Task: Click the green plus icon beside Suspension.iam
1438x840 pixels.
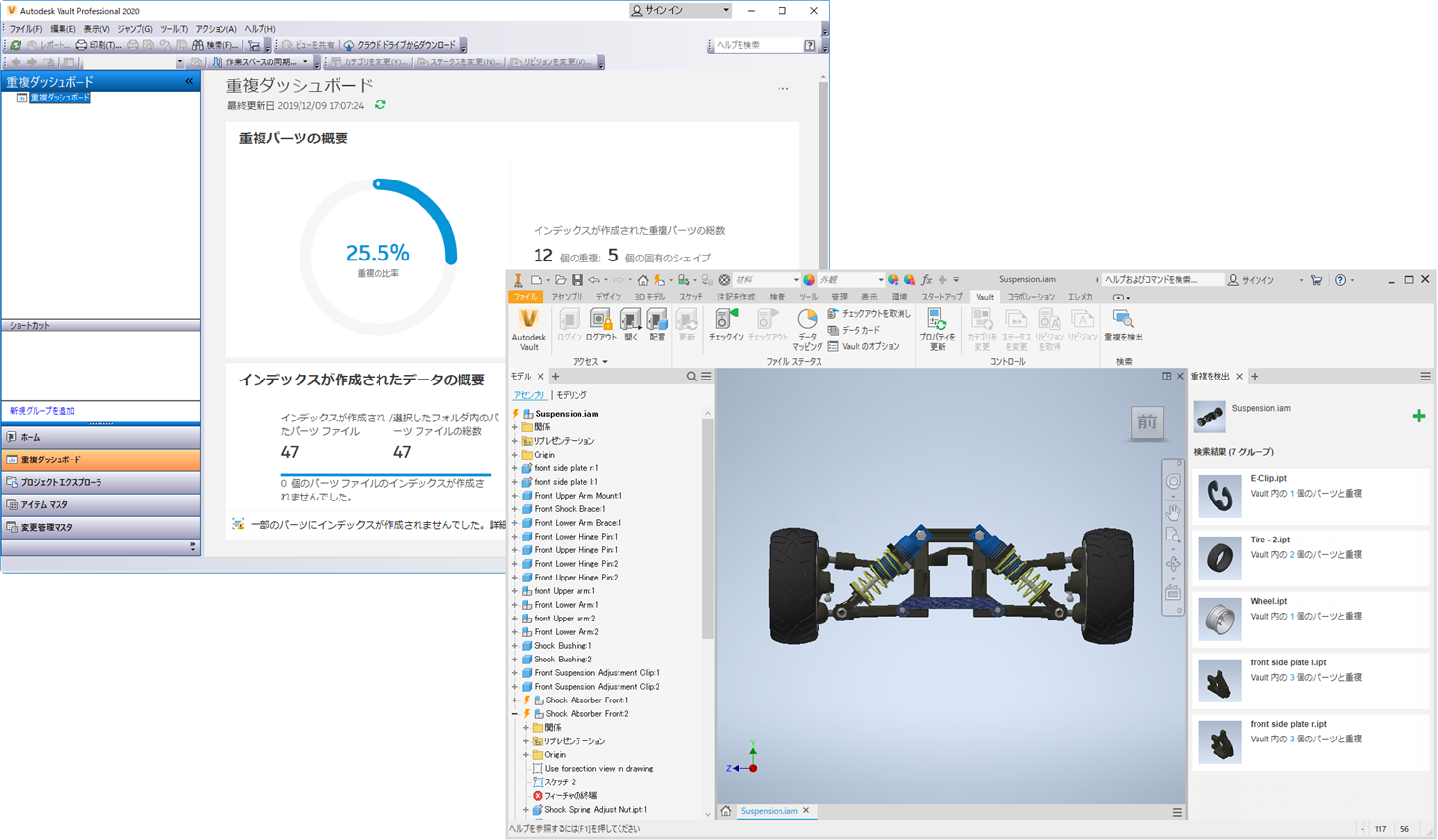Action: coord(1418,417)
